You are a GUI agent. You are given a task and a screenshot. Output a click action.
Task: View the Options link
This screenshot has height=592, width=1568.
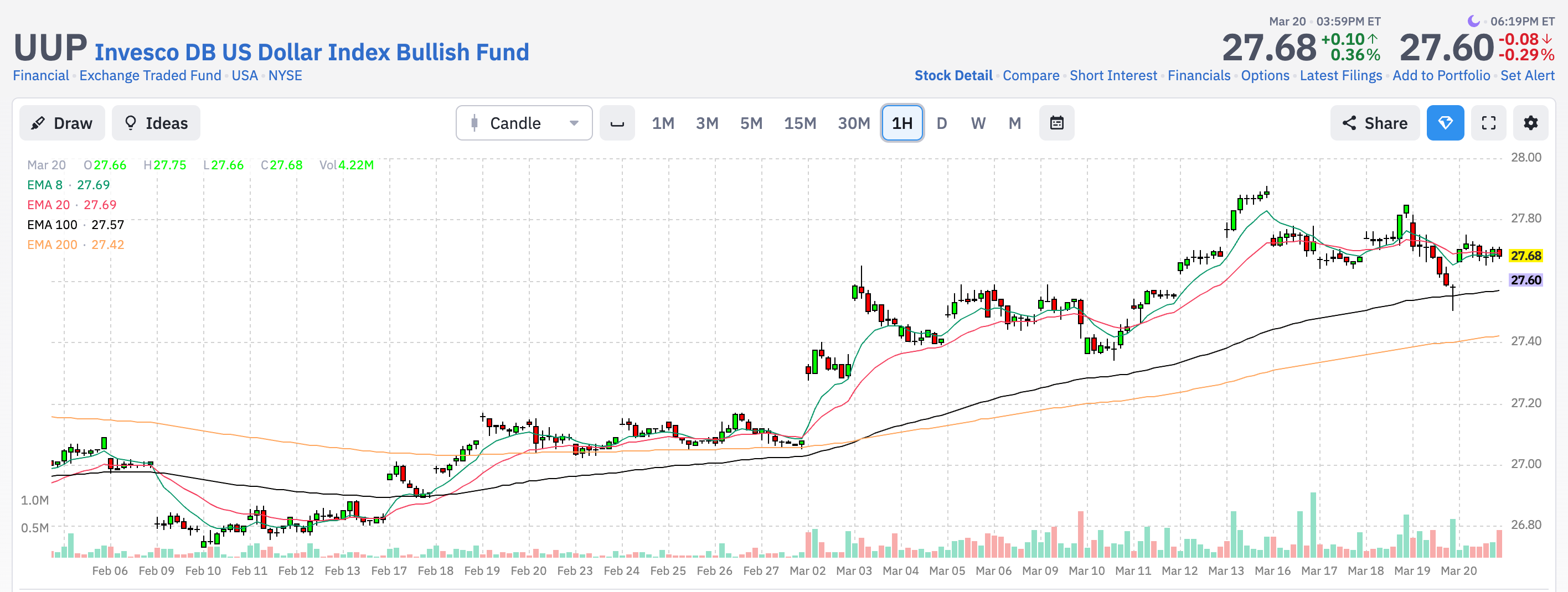pyautogui.click(x=1266, y=75)
